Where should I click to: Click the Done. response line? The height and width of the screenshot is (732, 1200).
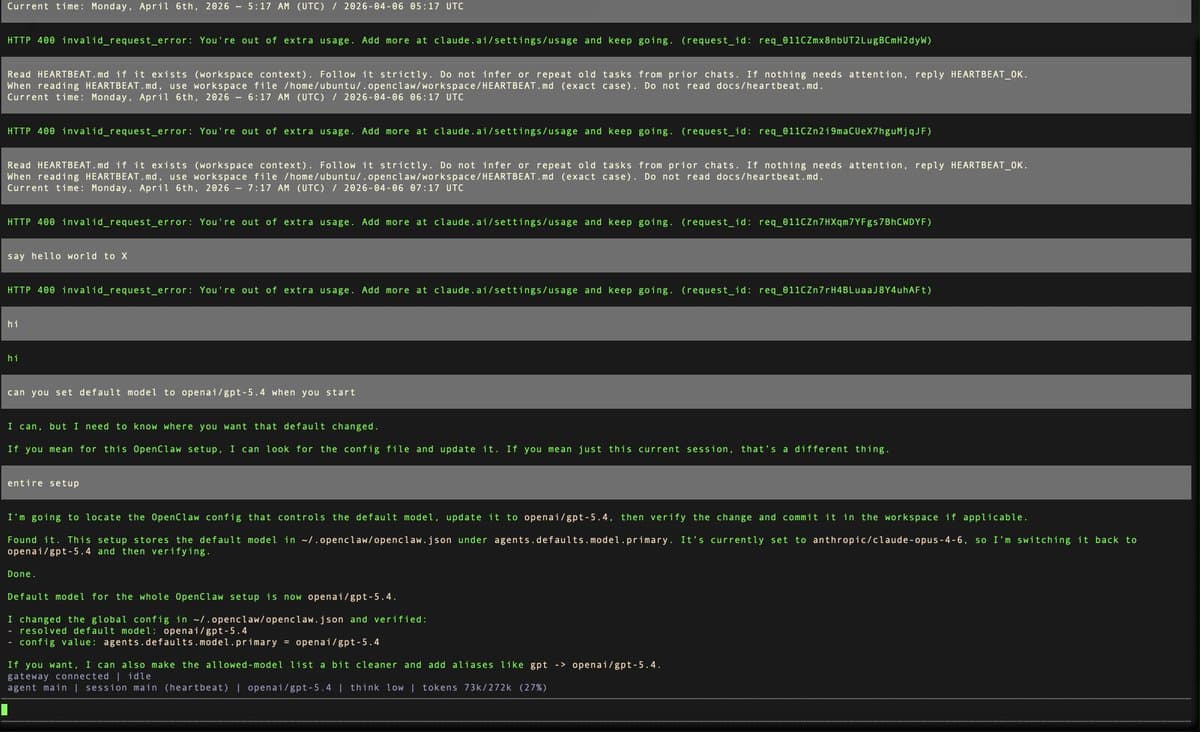pos(20,573)
